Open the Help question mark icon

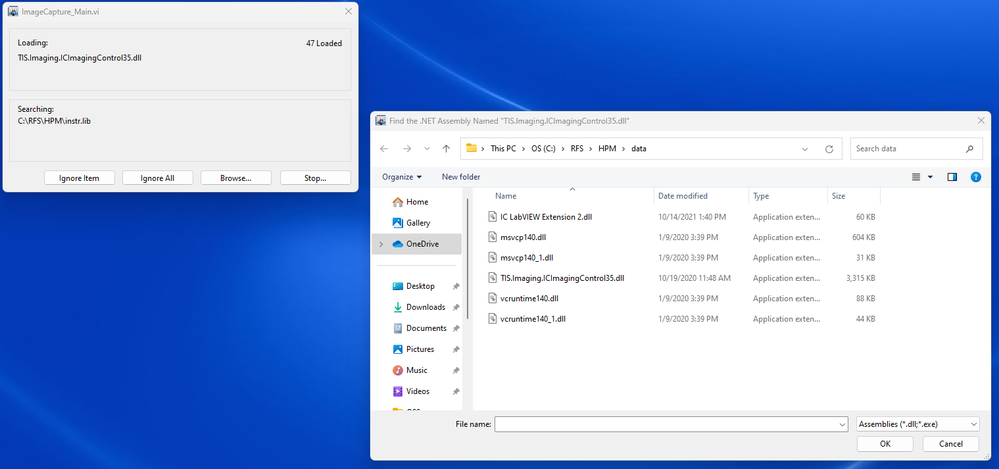(x=976, y=177)
